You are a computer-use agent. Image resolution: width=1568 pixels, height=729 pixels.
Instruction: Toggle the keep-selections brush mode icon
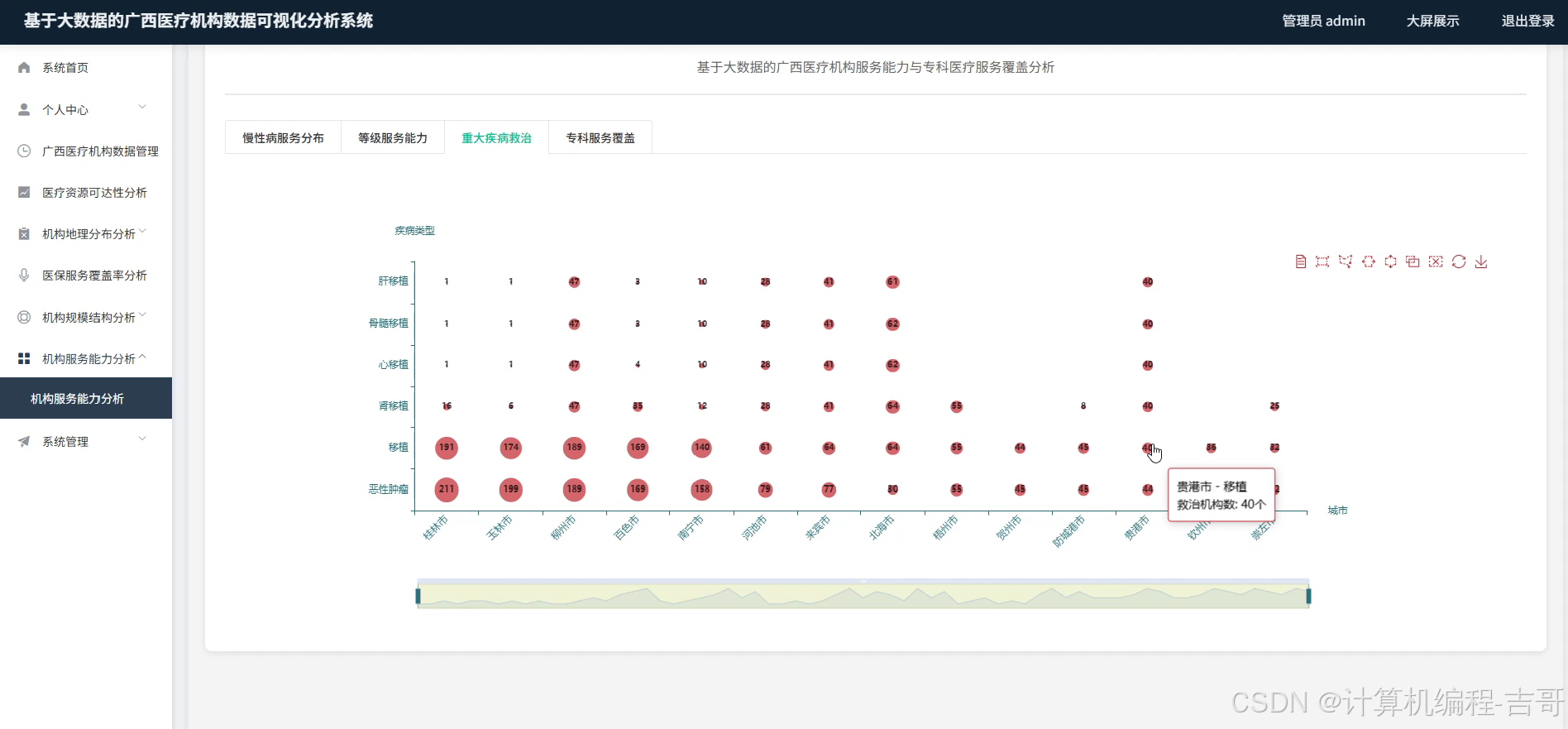pos(1413,261)
